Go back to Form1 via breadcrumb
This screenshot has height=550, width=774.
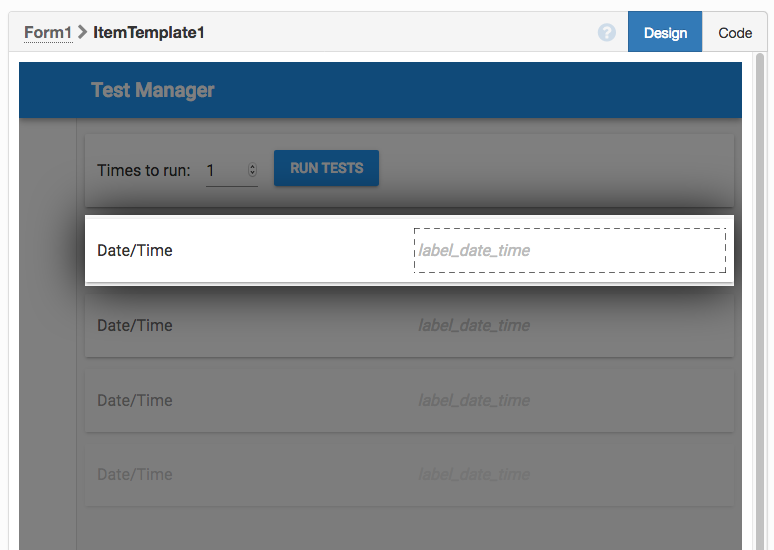48,33
